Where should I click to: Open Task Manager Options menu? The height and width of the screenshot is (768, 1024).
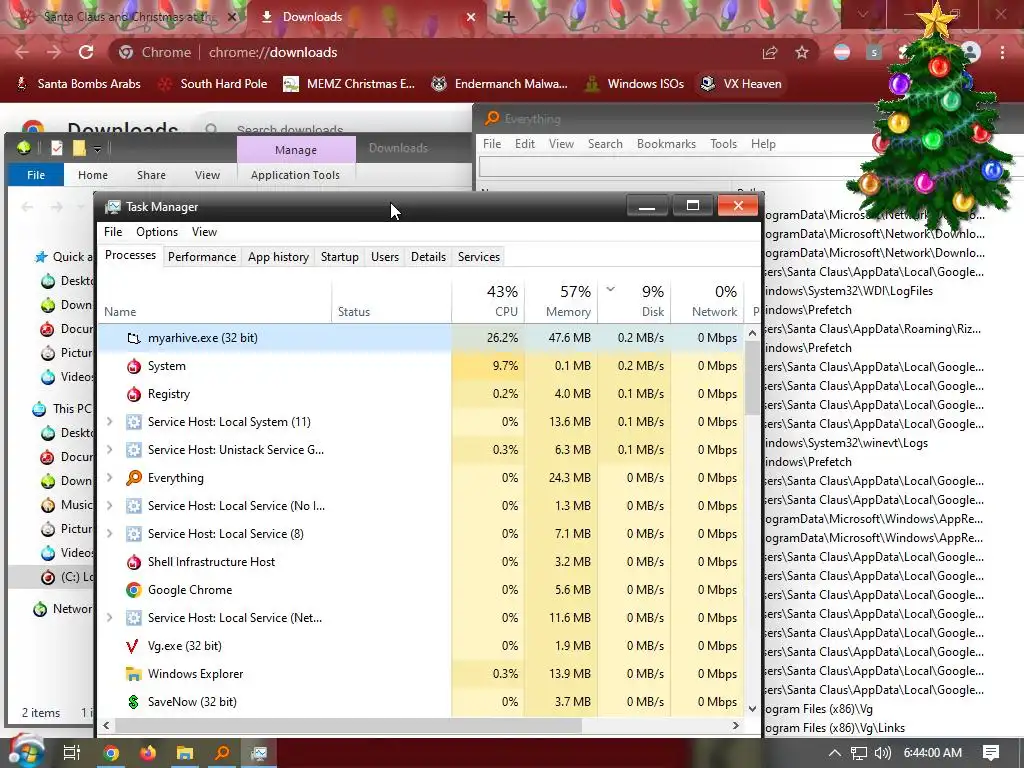157,232
